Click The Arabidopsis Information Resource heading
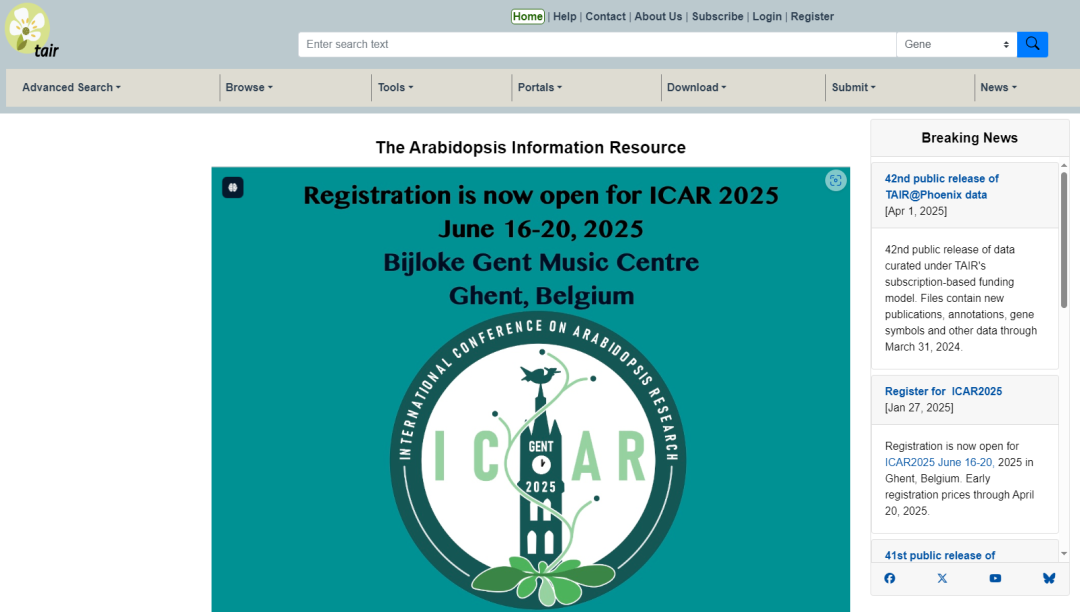Screen dimensions: 1080x612 pos(530,147)
